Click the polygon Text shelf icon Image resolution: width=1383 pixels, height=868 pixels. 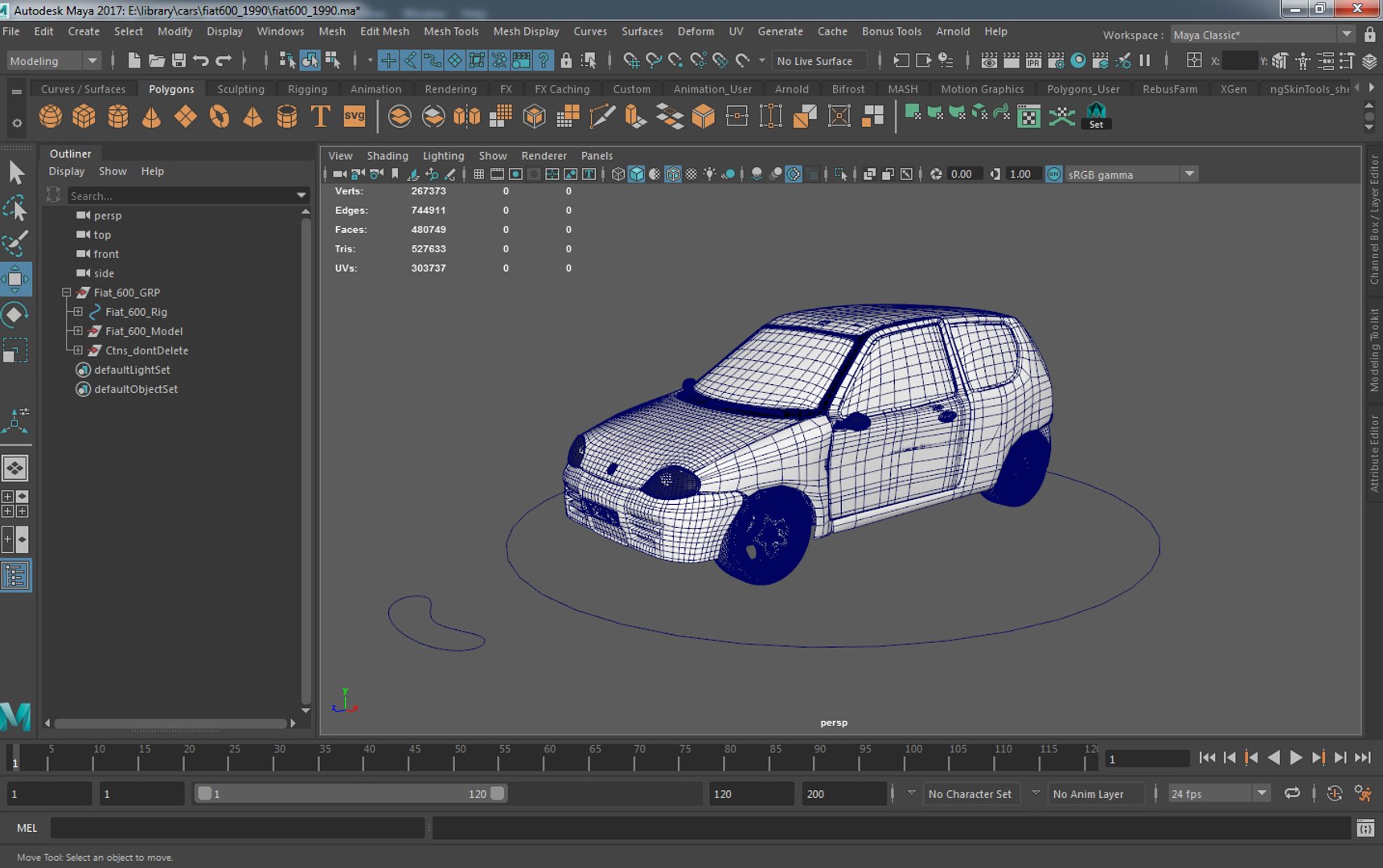[x=320, y=117]
